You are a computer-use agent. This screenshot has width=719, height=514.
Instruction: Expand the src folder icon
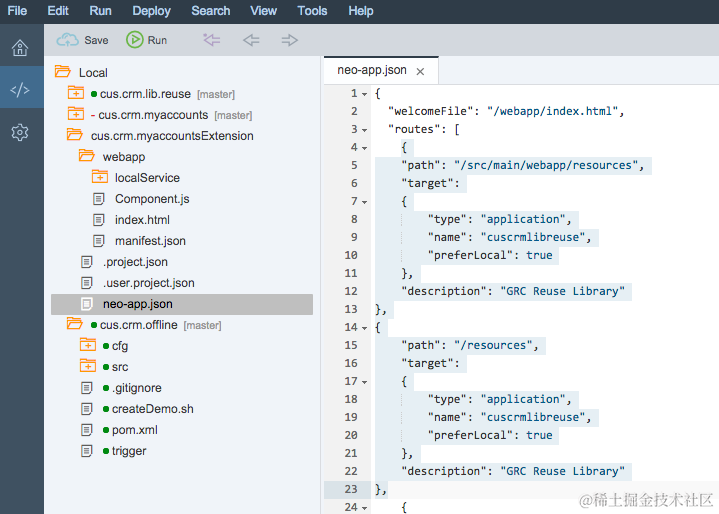click(x=88, y=366)
